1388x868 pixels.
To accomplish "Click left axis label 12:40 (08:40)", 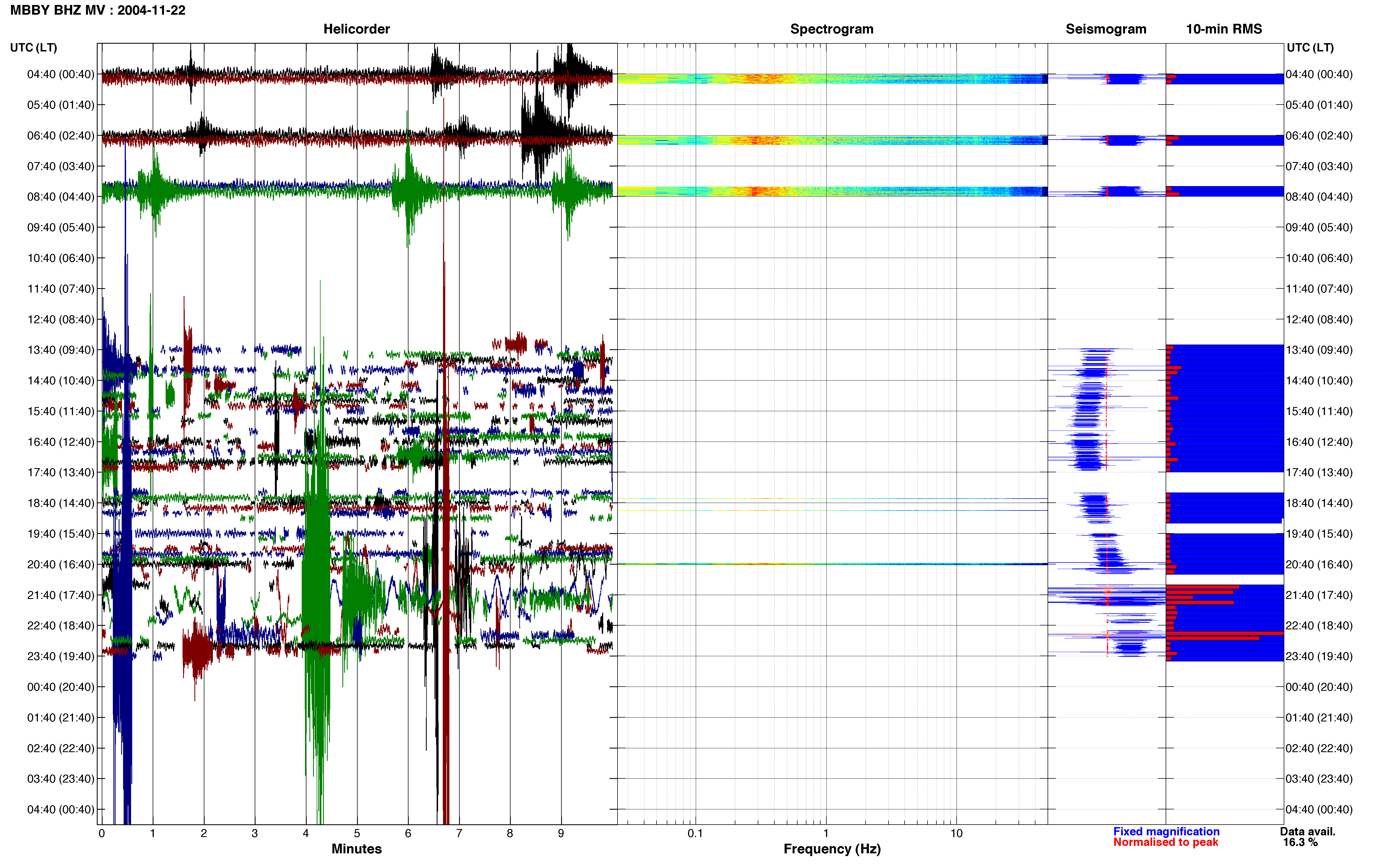I will click(61, 319).
